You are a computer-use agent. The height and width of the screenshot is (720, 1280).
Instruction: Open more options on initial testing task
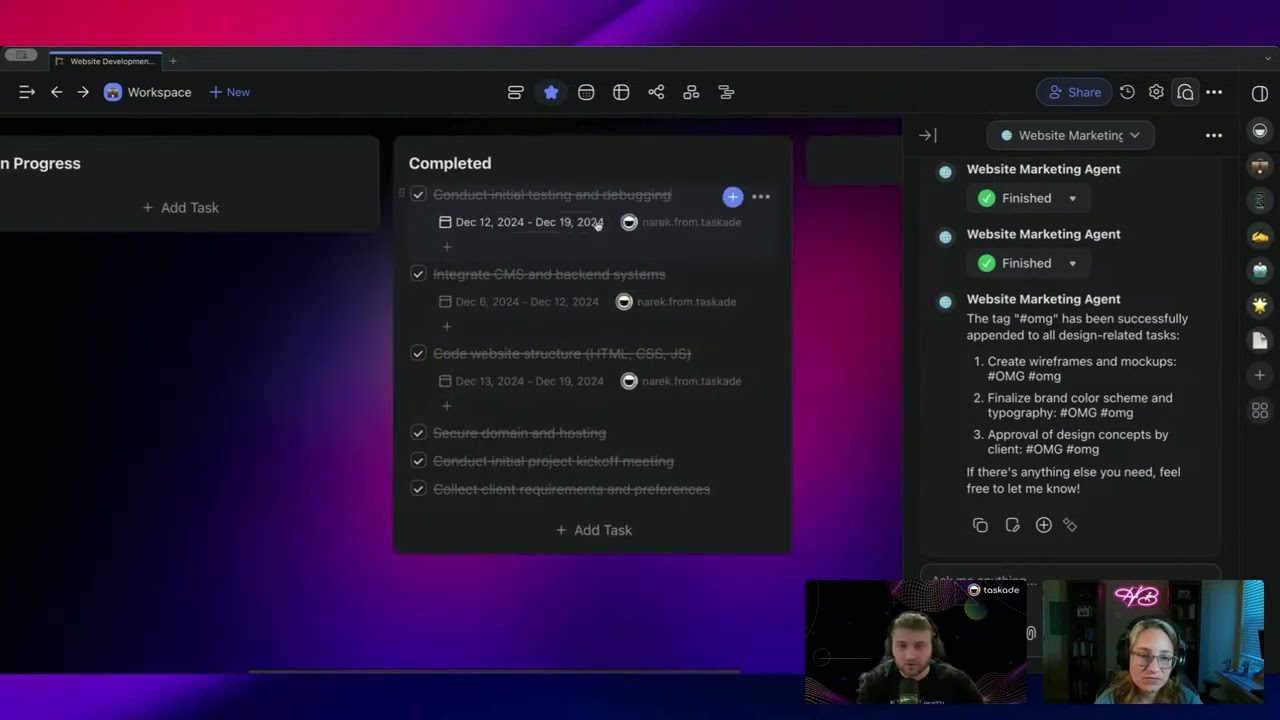coord(761,197)
